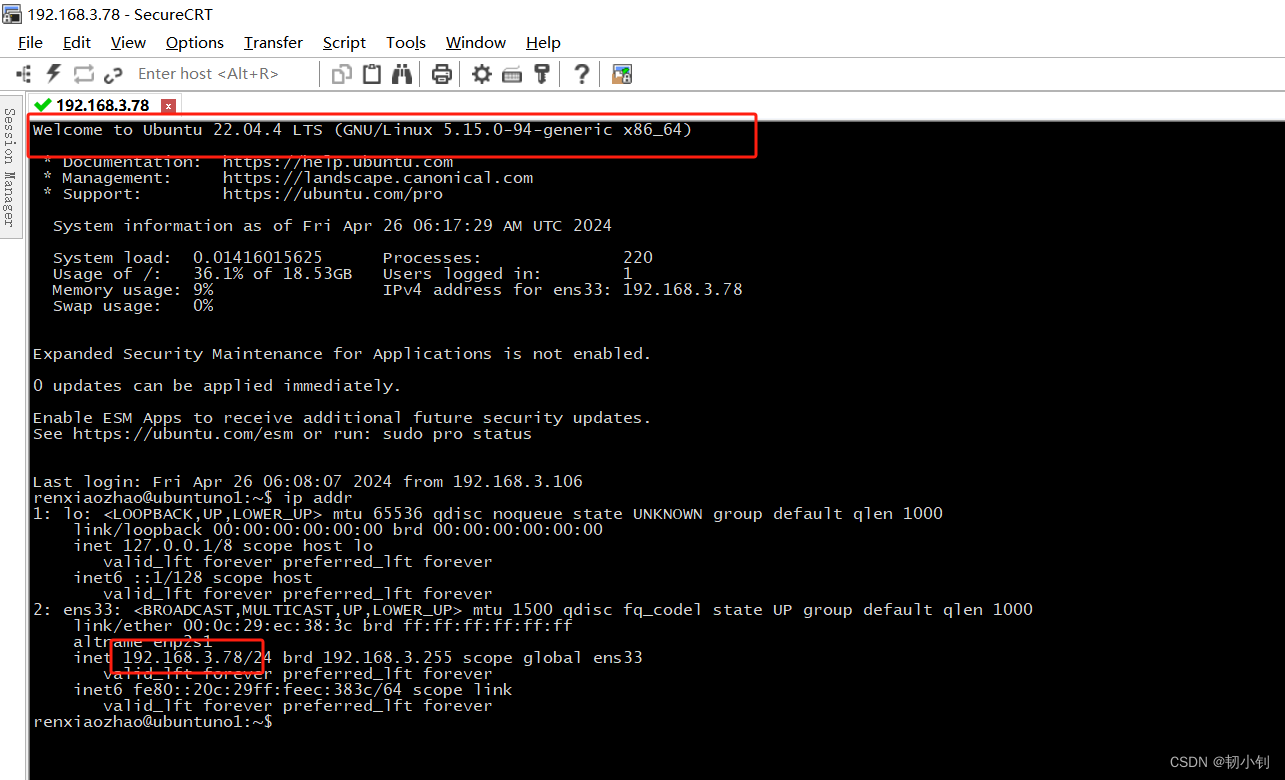The width and height of the screenshot is (1285, 780).
Task: Click the Enter host input field
Action: (x=208, y=73)
